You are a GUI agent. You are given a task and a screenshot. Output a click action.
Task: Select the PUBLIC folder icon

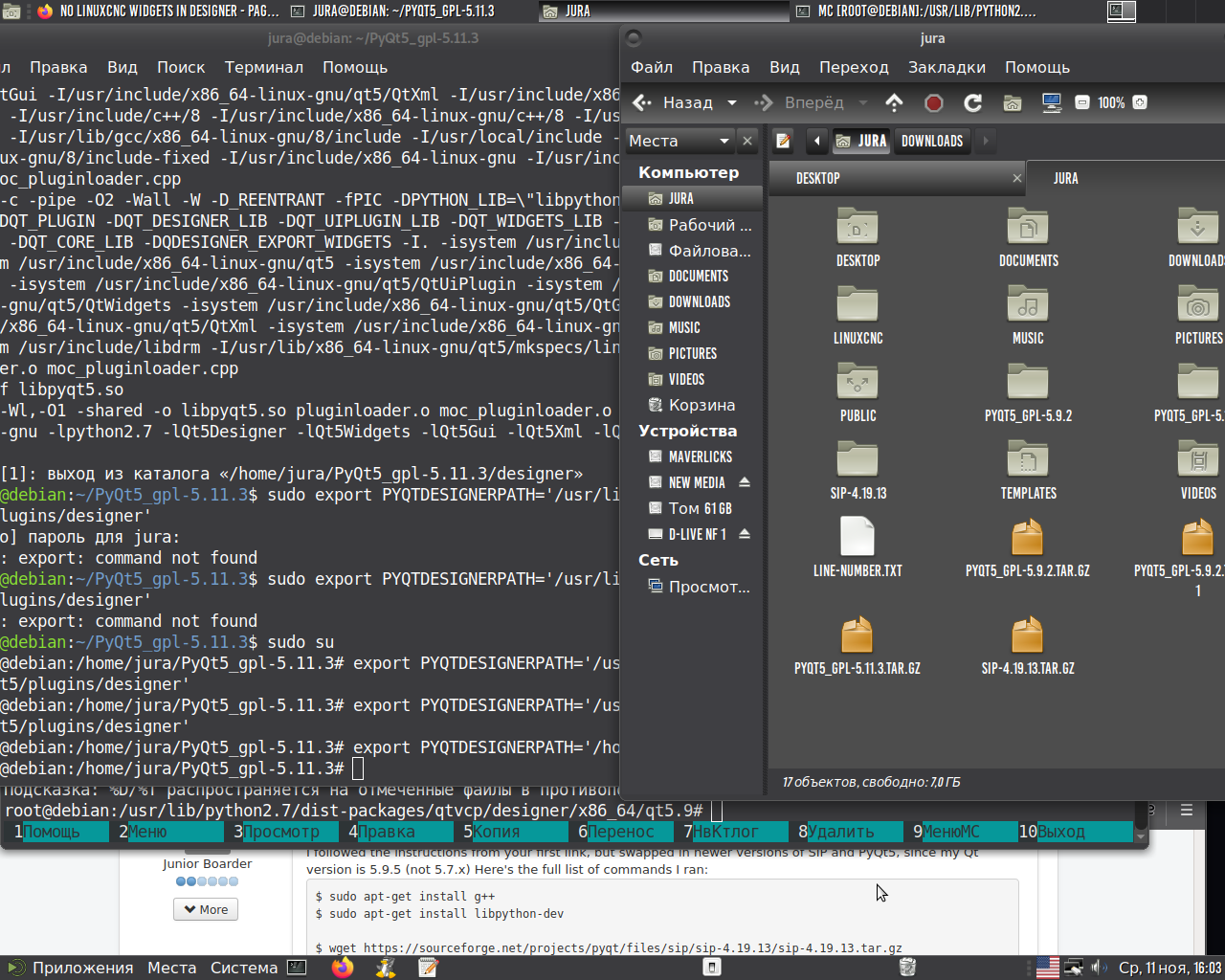click(x=857, y=383)
